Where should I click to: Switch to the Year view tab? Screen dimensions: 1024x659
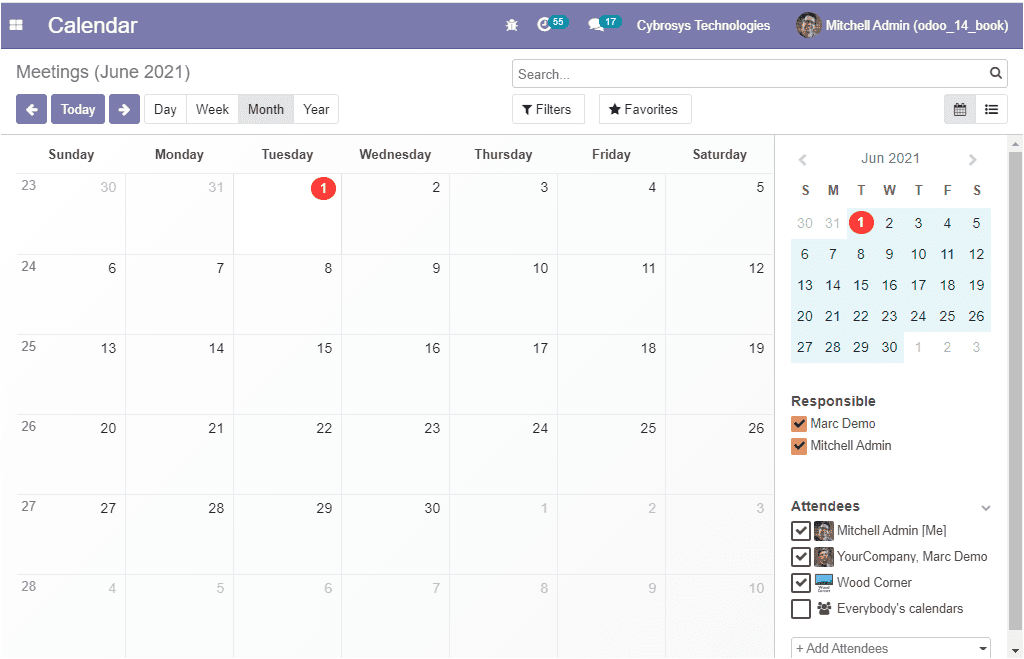coord(315,108)
